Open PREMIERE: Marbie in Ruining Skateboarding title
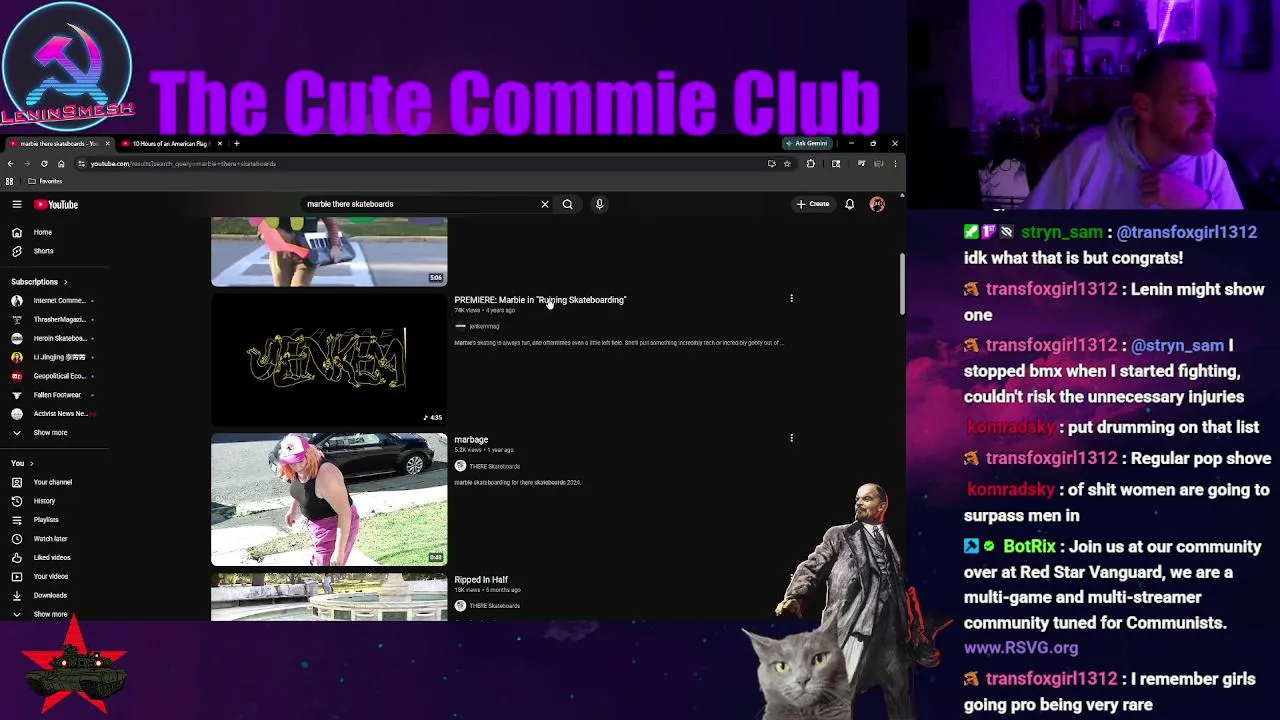 pyautogui.click(x=540, y=300)
